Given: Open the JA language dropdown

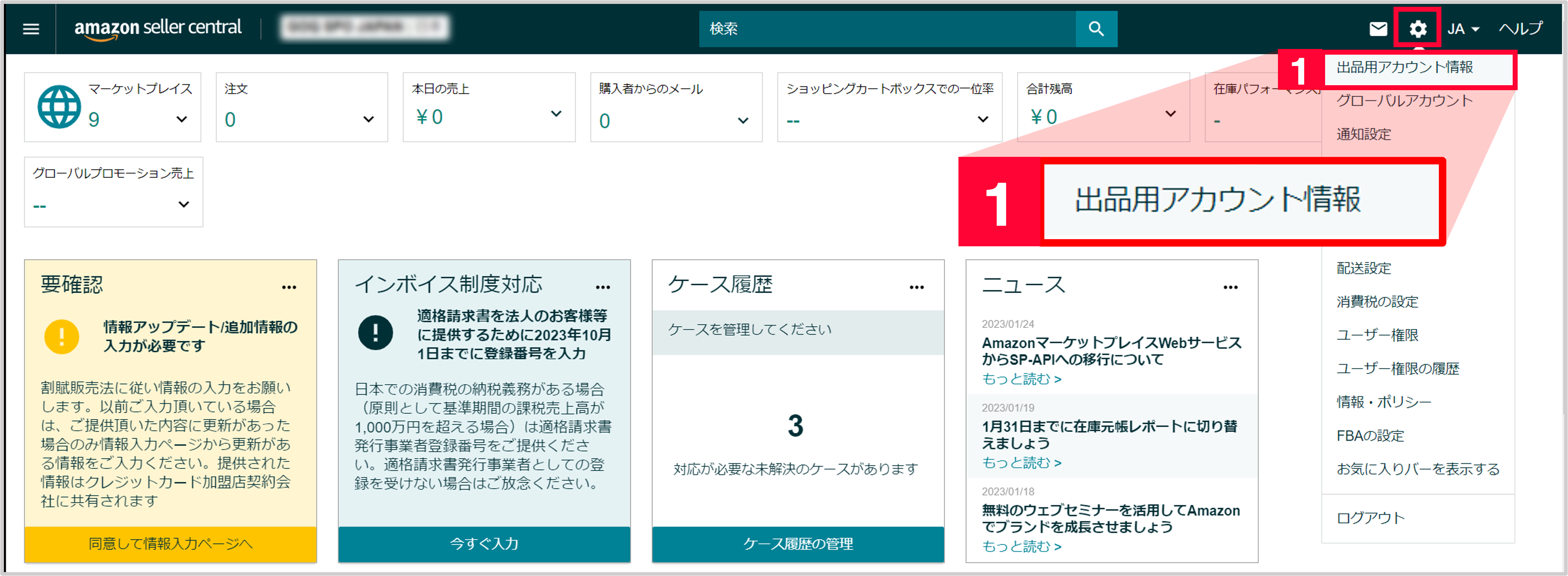Looking at the screenshot, I should point(1463,29).
